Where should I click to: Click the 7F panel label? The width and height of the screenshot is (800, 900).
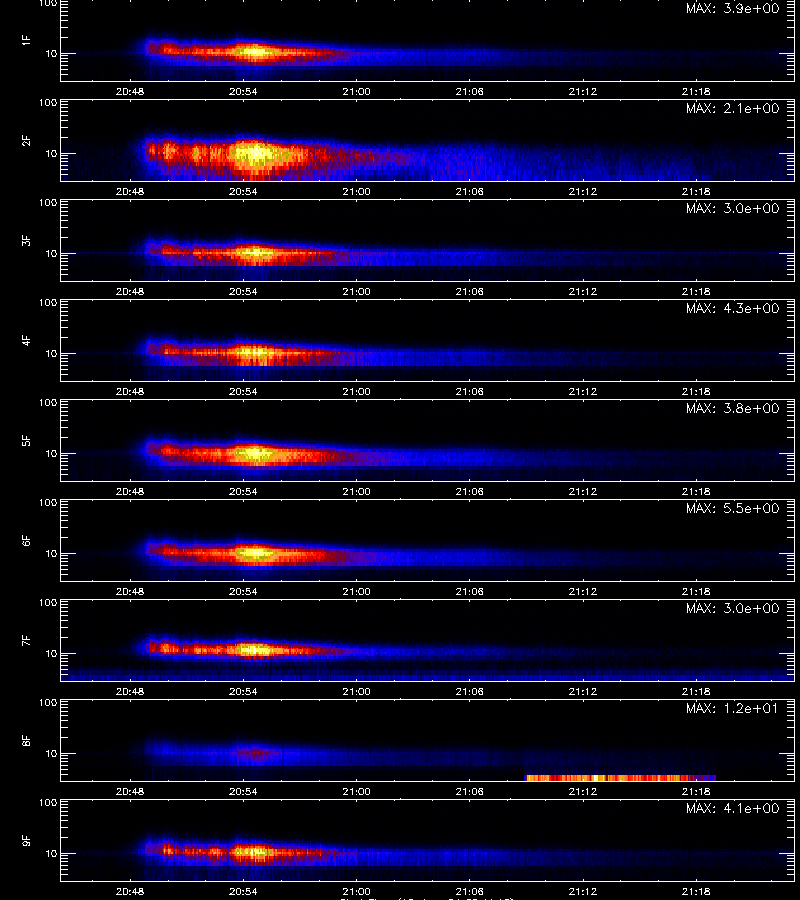click(26, 641)
